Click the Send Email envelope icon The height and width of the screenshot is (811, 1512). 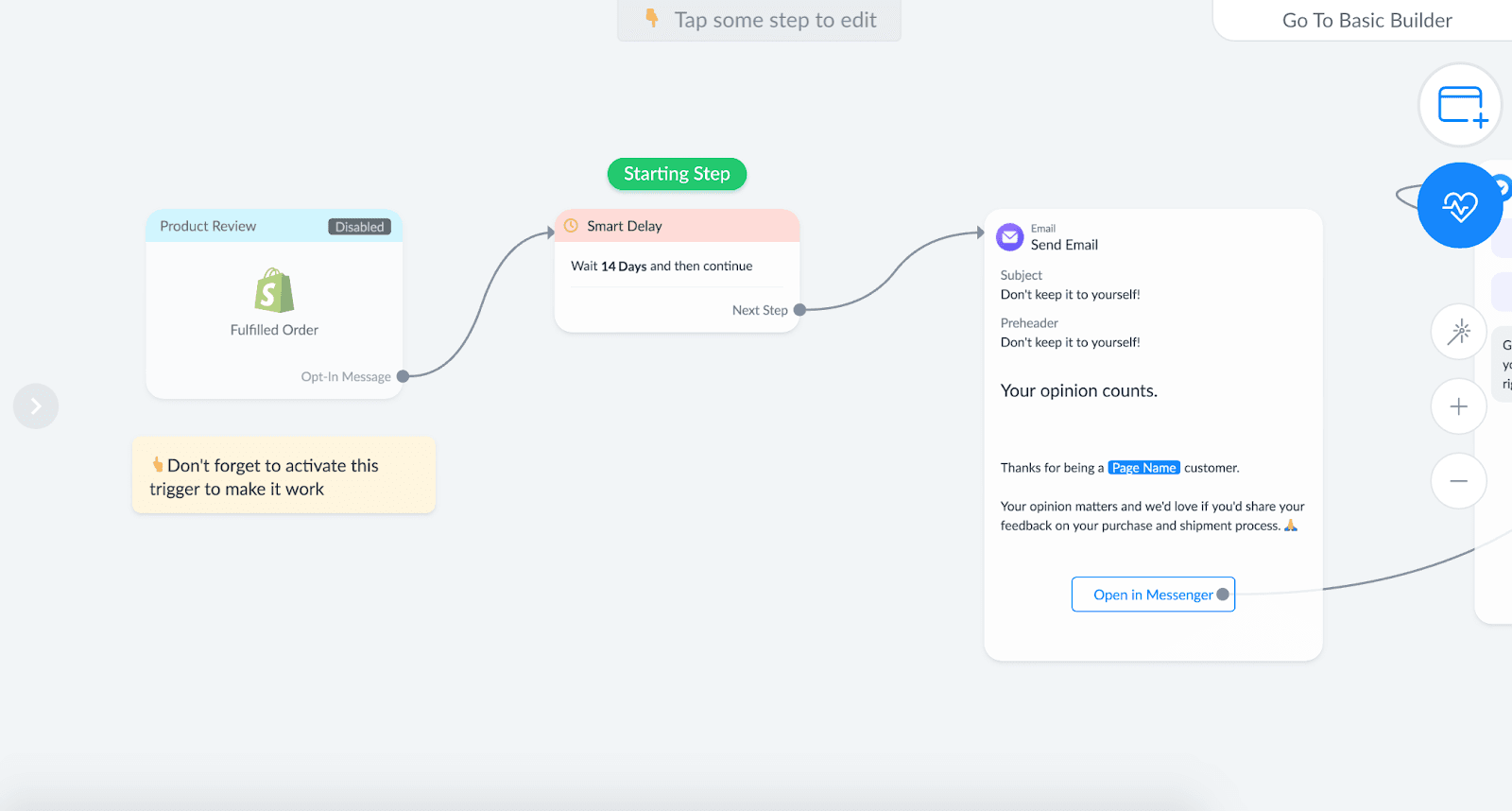point(1010,237)
